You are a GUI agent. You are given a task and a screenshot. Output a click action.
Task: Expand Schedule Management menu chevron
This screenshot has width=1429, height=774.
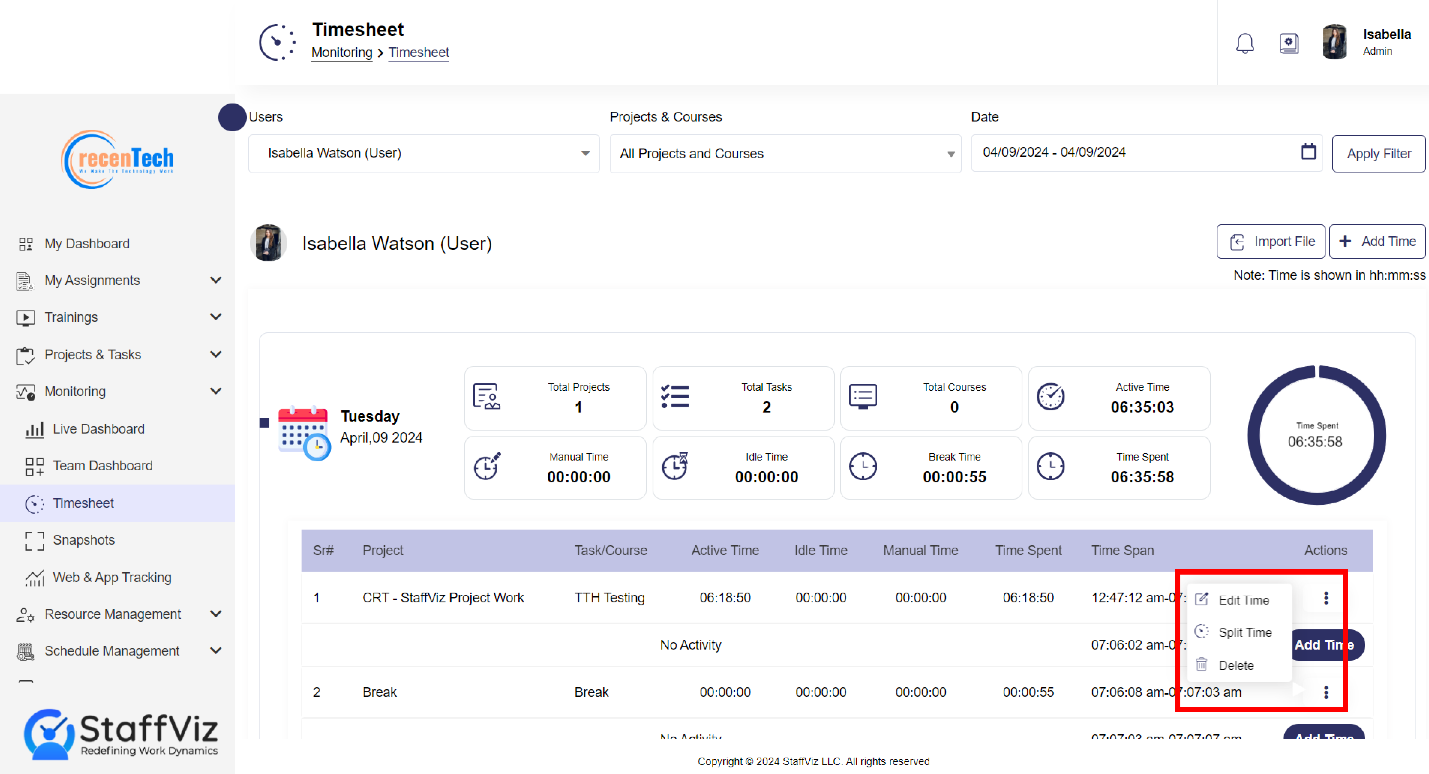tap(216, 651)
